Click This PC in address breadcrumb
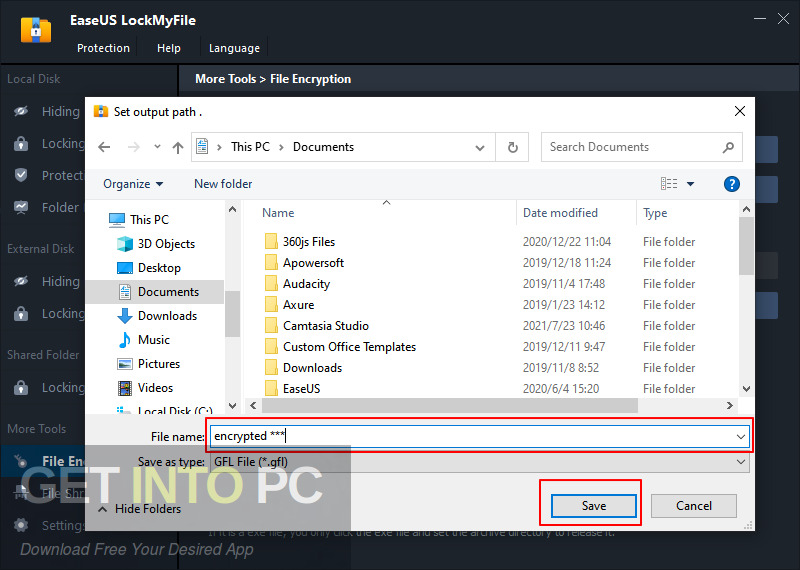Screen dimensions: 800x570 250,147
